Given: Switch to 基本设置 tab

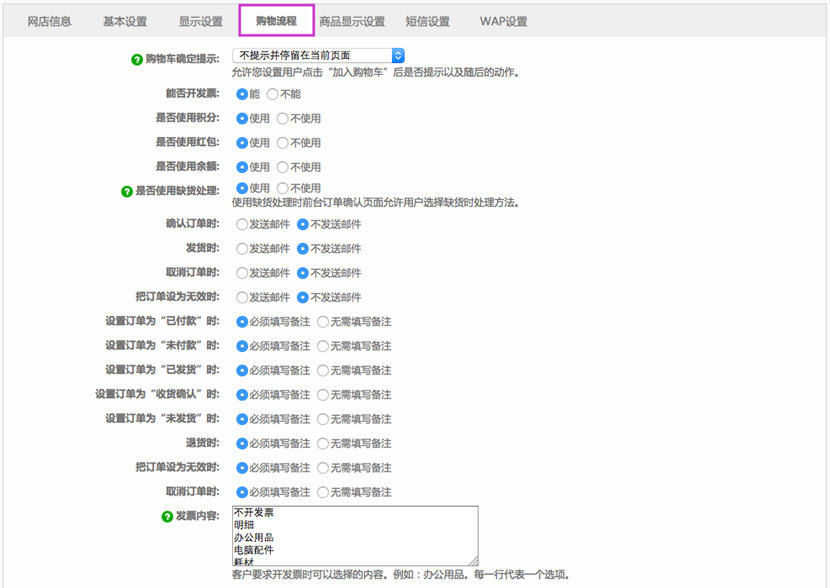Looking at the screenshot, I should 125,22.
